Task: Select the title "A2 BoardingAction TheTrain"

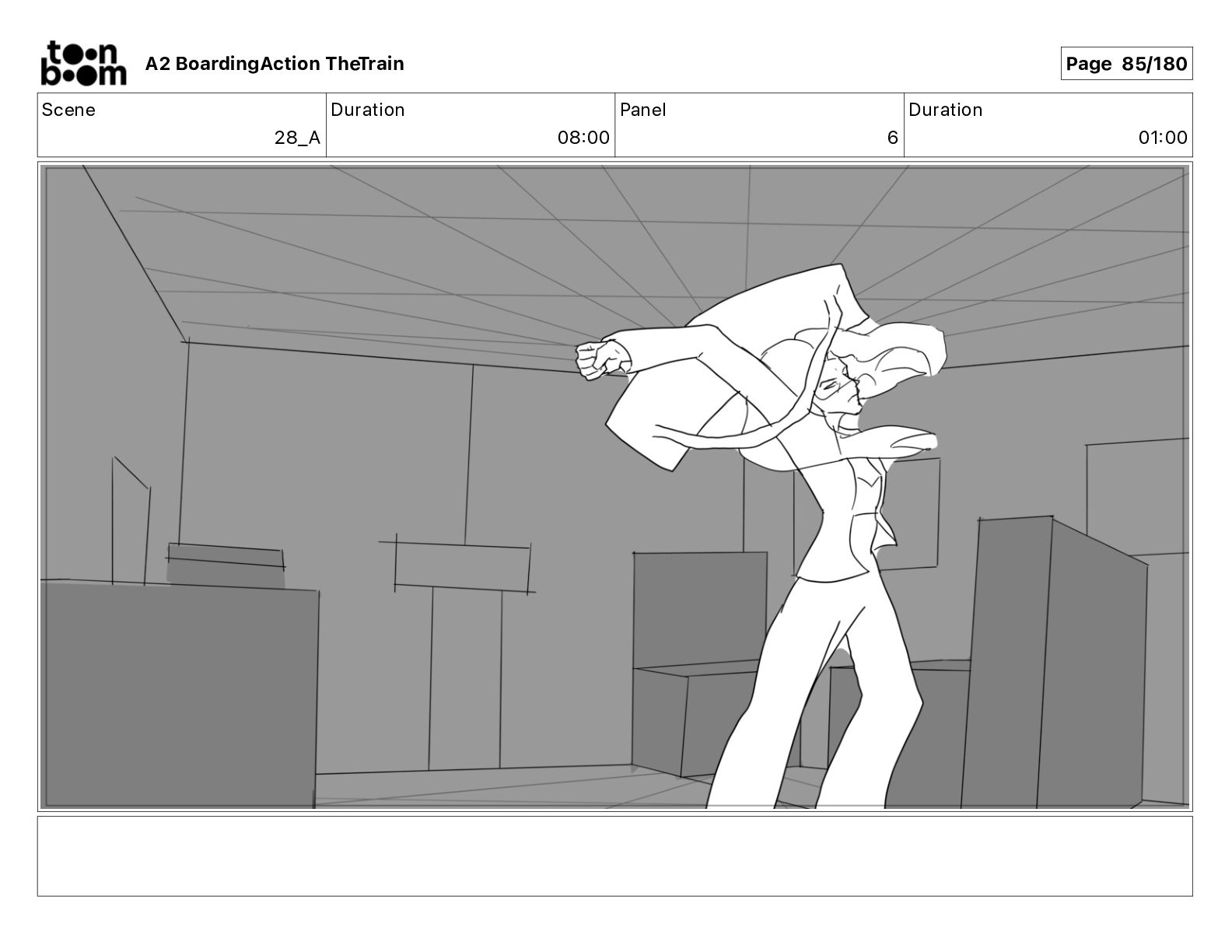Action: [275, 64]
